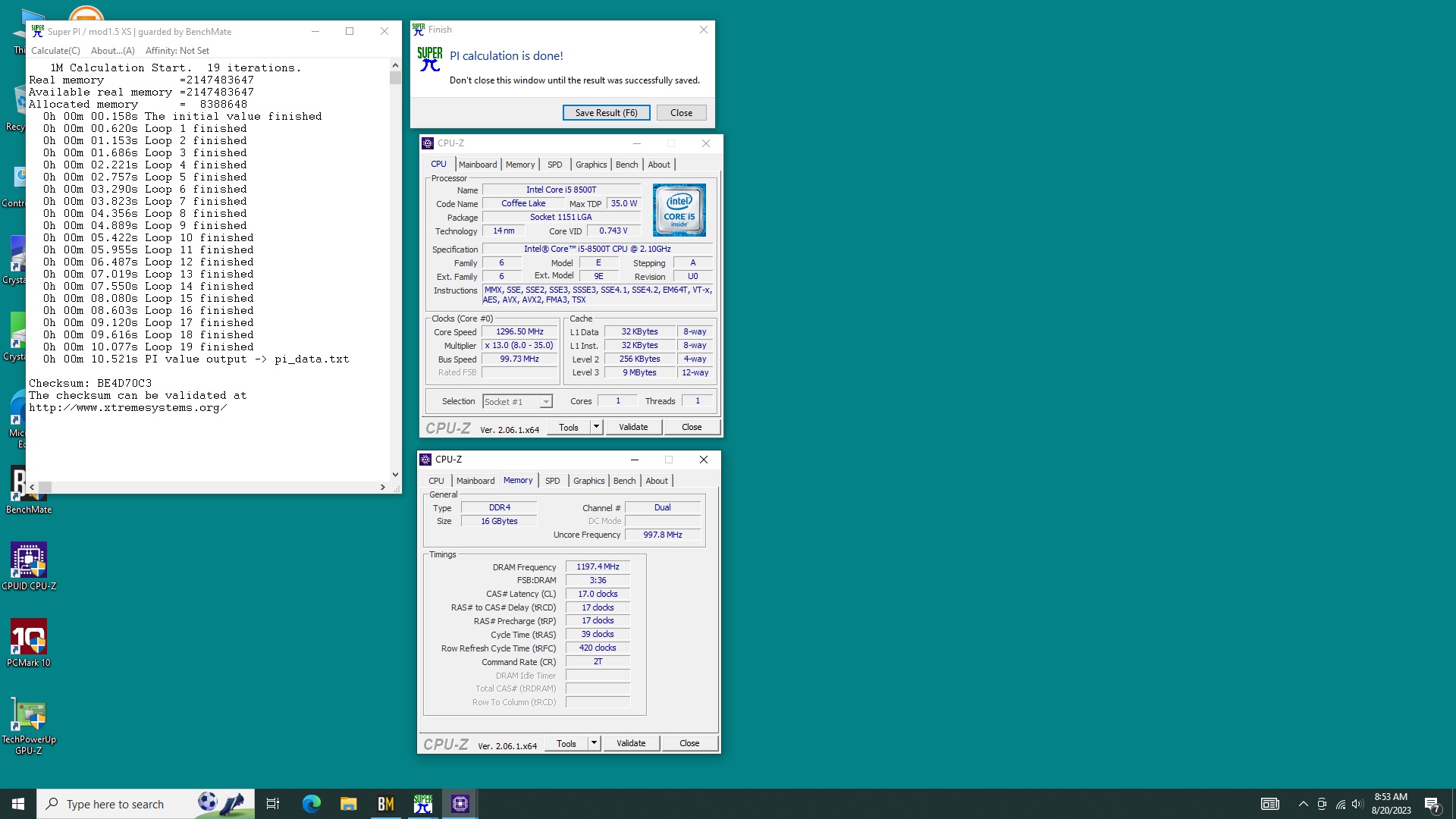
Task: Click Save Result (F6) button
Action: coord(606,112)
